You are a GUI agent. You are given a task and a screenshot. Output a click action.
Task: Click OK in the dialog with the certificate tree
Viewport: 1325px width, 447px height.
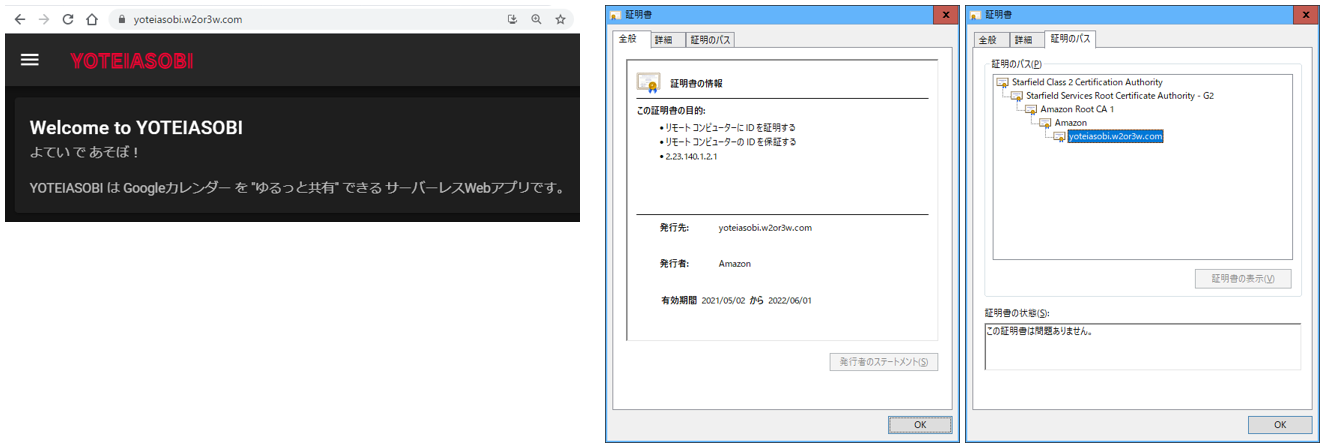pos(1280,425)
